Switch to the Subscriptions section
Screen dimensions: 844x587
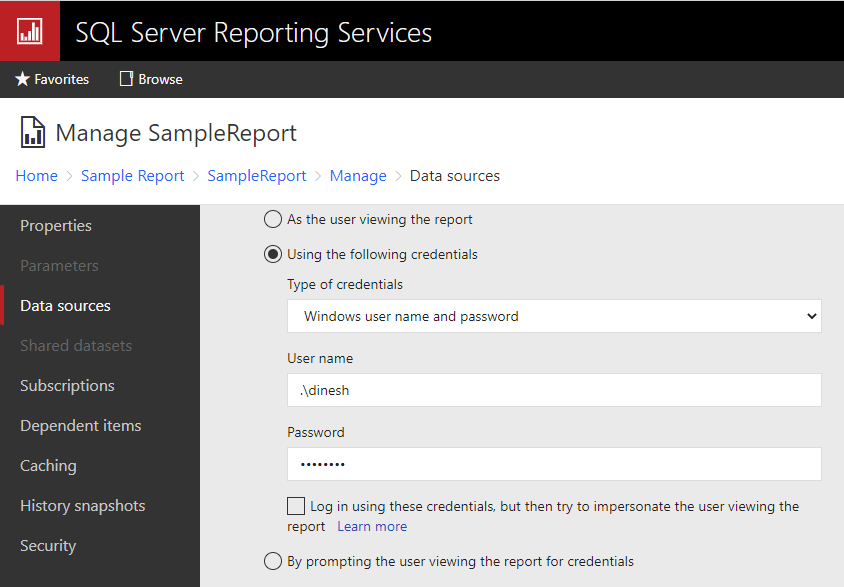(x=67, y=386)
